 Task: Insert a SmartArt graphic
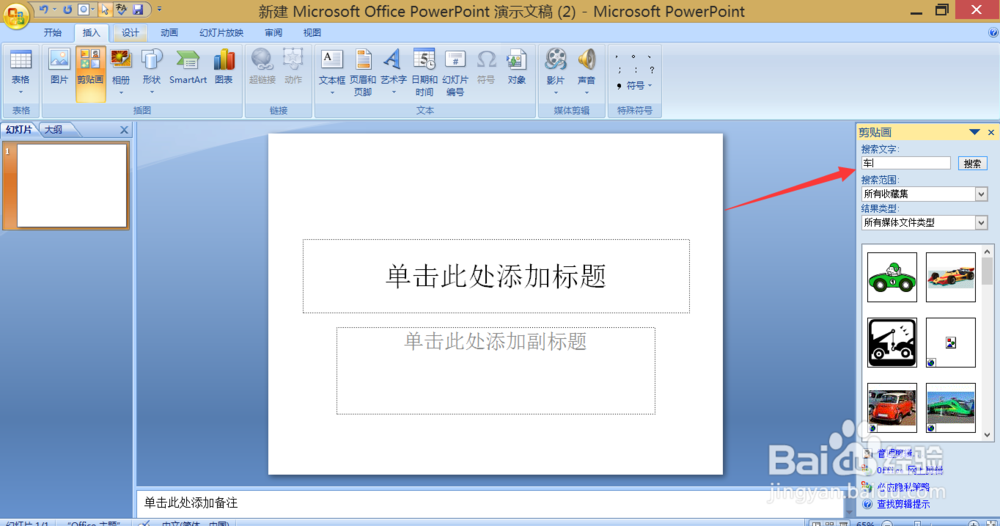point(188,67)
